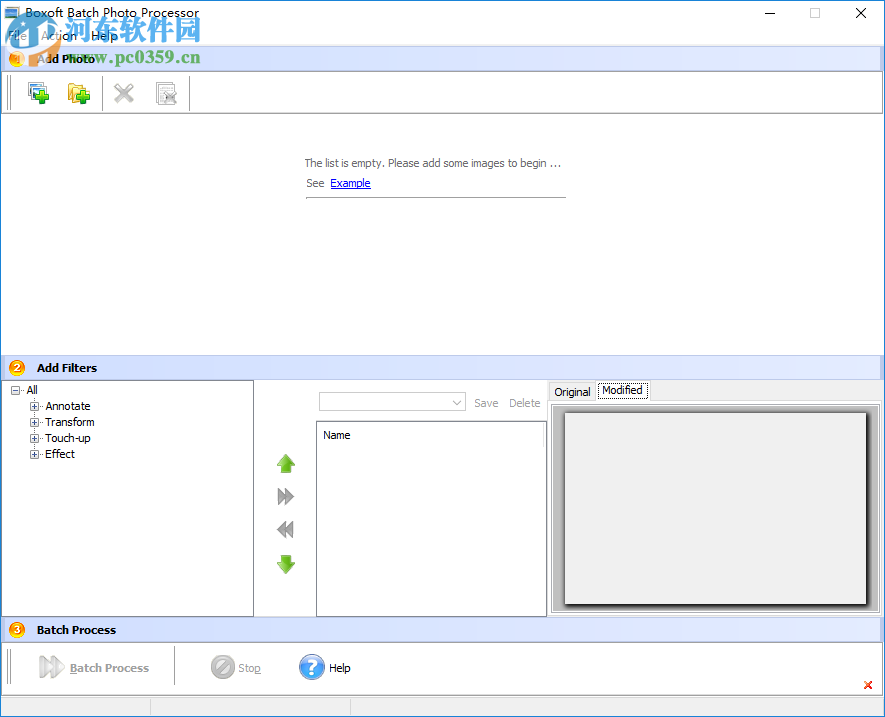The width and height of the screenshot is (885, 717).
Task: Click the green move-up arrow icon
Action: (x=285, y=463)
